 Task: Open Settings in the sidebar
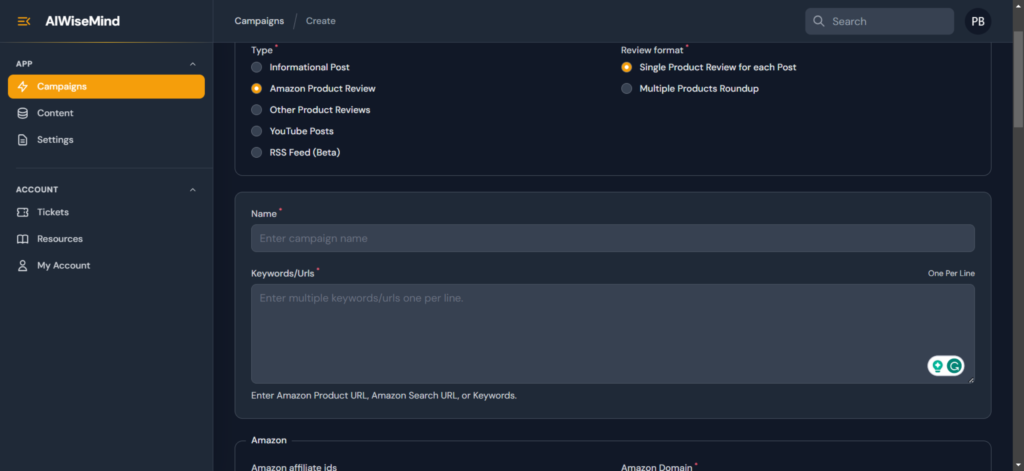tap(106, 140)
